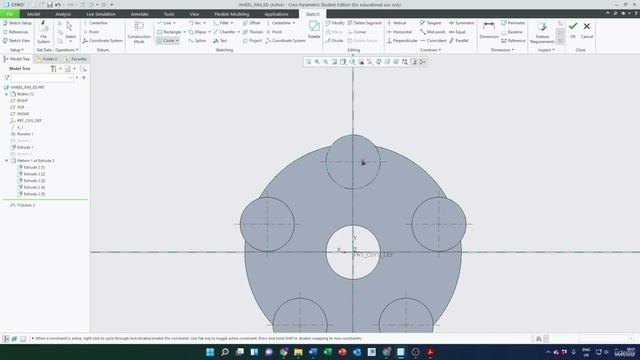Apply the Mid-point constraint
This screenshot has width=640, height=360.
pos(432,32)
